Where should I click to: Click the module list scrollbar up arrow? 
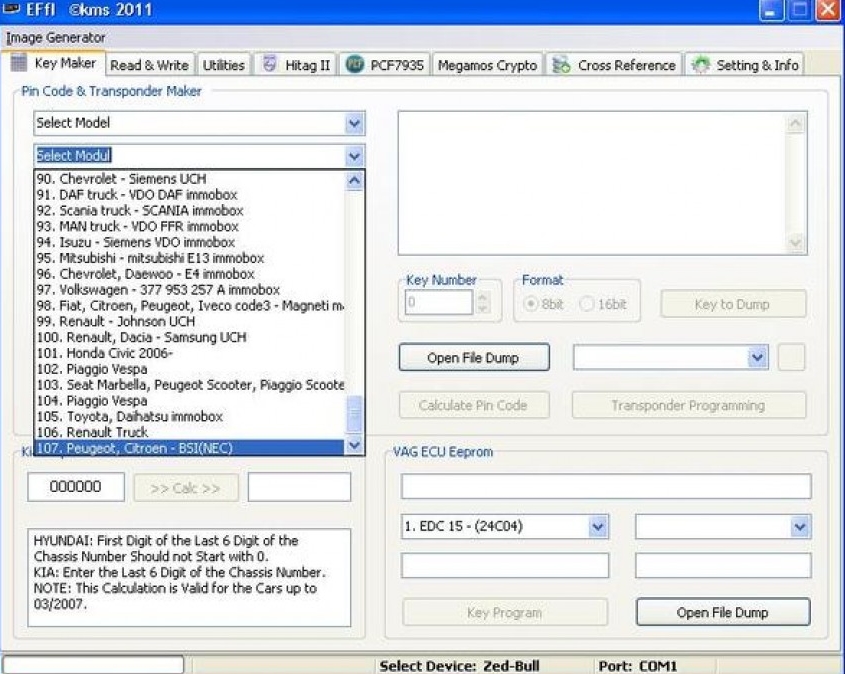[x=354, y=180]
